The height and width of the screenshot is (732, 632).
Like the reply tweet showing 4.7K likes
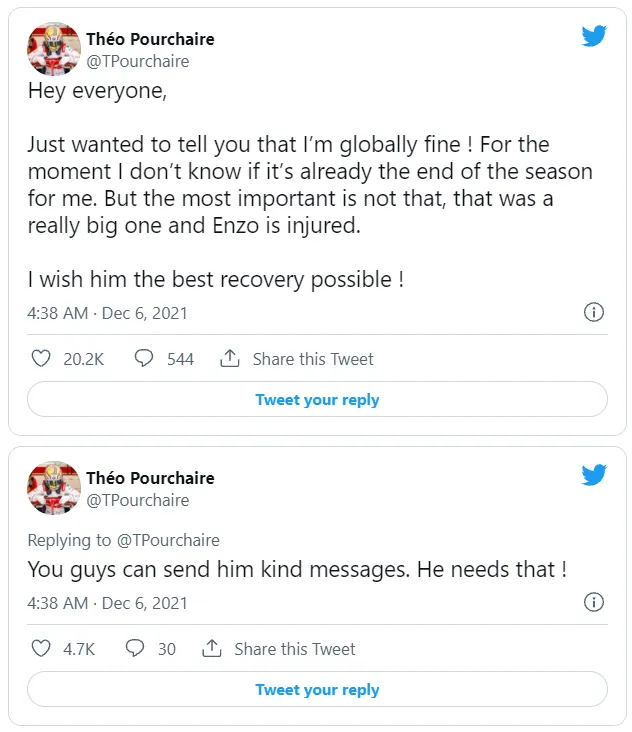click(41, 648)
